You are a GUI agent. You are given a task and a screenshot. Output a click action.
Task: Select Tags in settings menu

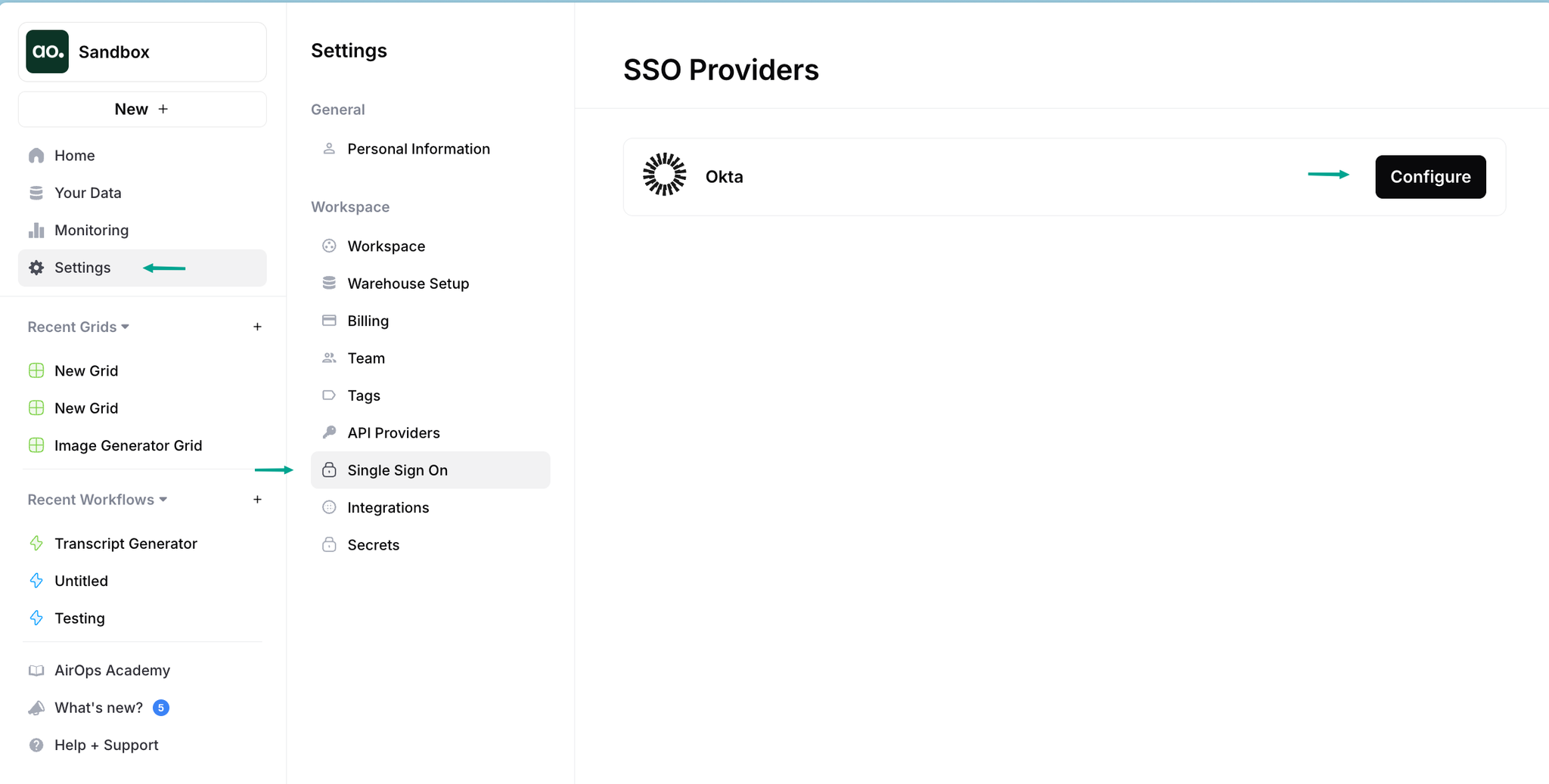[x=430, y=395]
